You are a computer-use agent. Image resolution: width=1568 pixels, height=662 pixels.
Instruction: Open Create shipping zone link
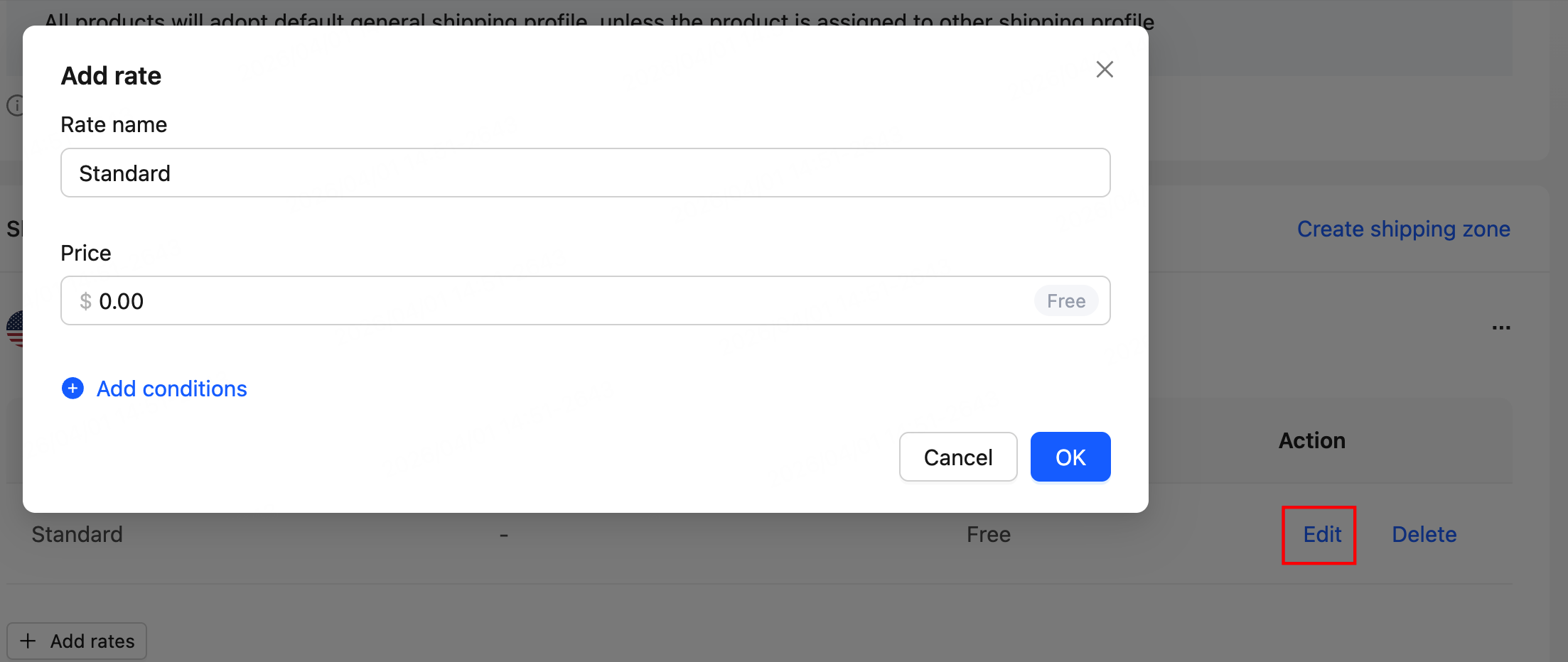(x=1403, y=229)
